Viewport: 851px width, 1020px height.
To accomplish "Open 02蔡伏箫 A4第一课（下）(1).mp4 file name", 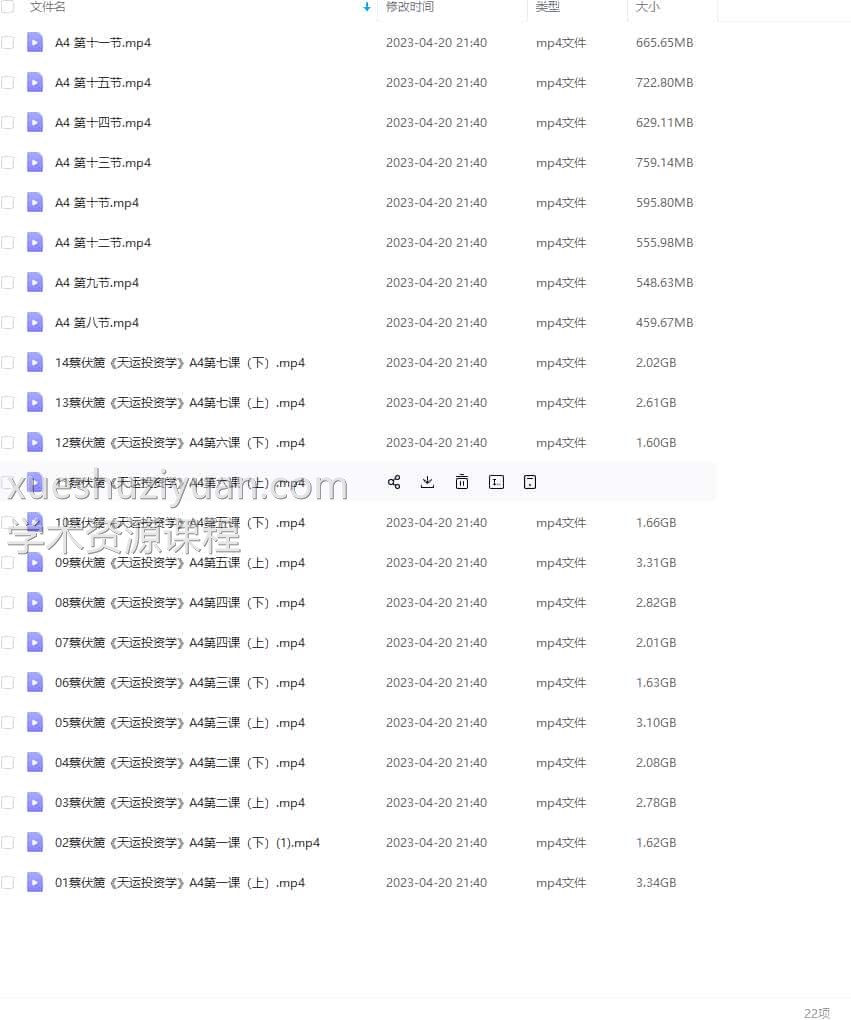I will point(187,842).
